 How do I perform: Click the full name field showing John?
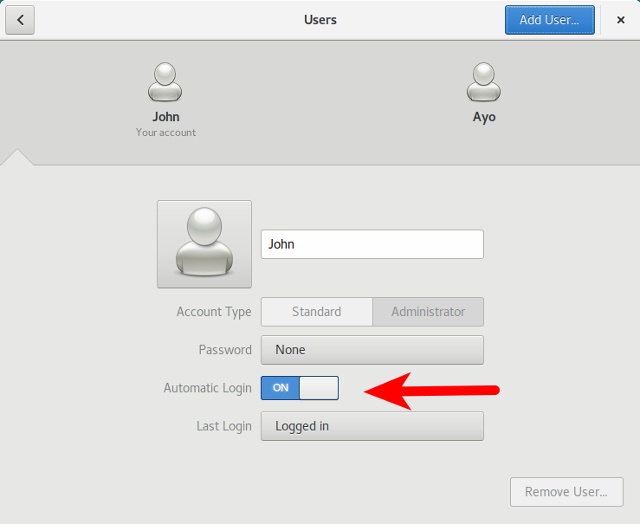click(372, 244)
